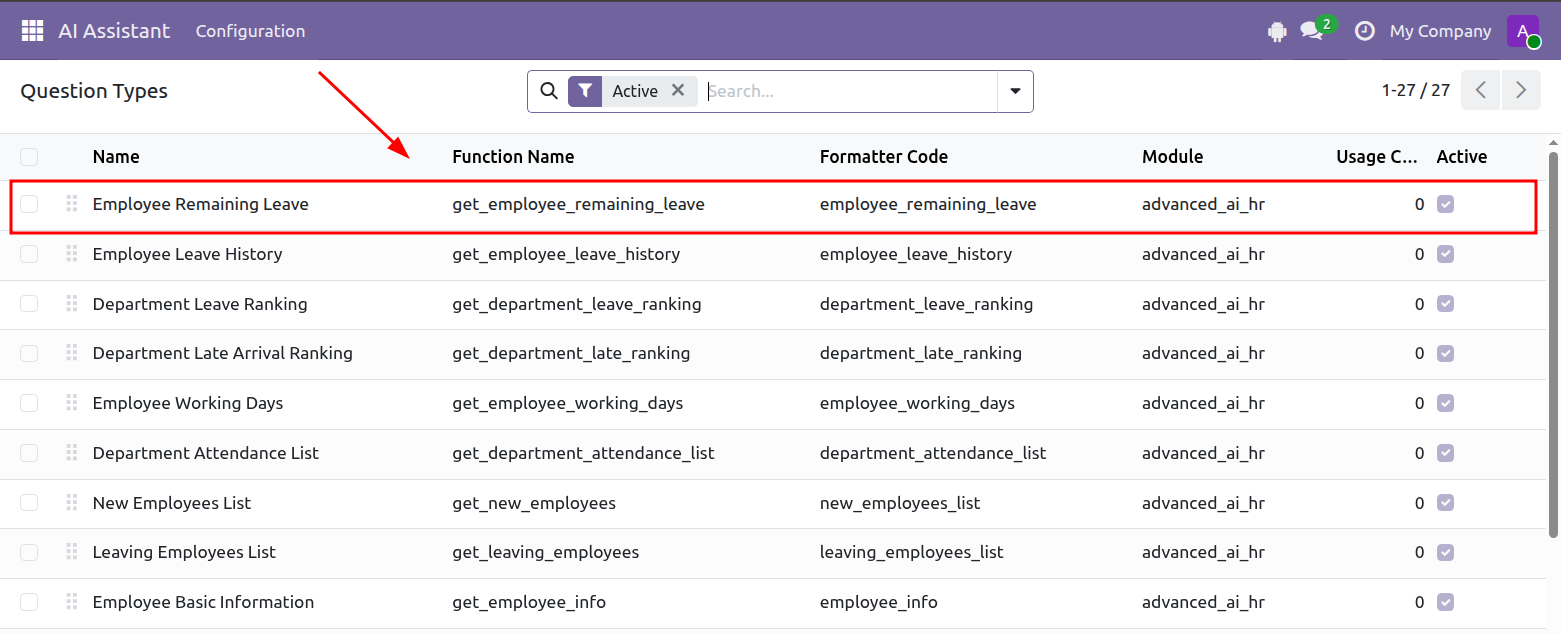
Task: Toggle Active checkbox for New Employees List
Action: [x=1445, y=503]
